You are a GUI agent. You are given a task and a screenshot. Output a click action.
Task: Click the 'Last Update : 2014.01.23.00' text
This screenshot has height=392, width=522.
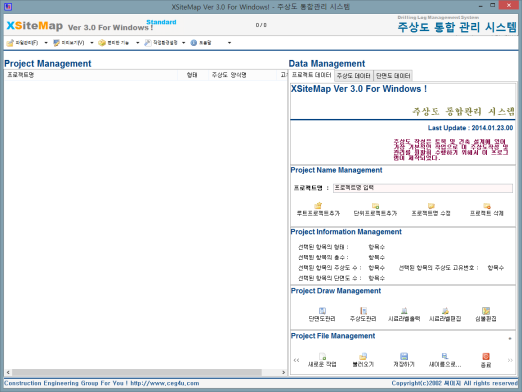click(470, 128)
